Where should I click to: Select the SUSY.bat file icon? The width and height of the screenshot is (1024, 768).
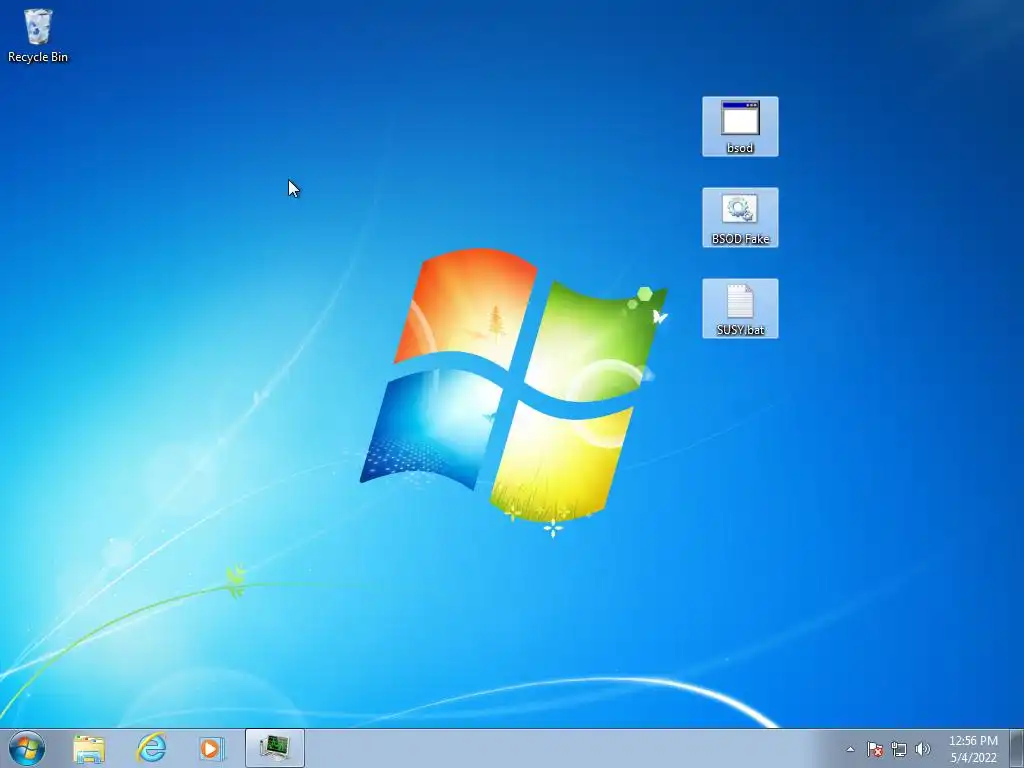[740, 309]
